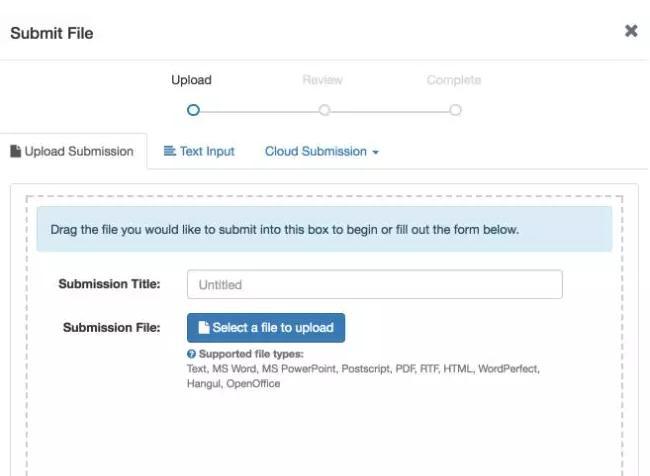650x476 pixels.
Task: Select the Review step circle
Action: click(324, 110)
